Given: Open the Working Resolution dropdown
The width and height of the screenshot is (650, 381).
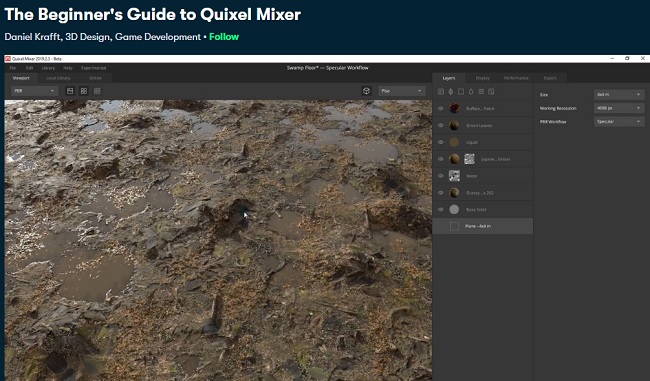Looking at the screenshot, I should pos(619,108).
